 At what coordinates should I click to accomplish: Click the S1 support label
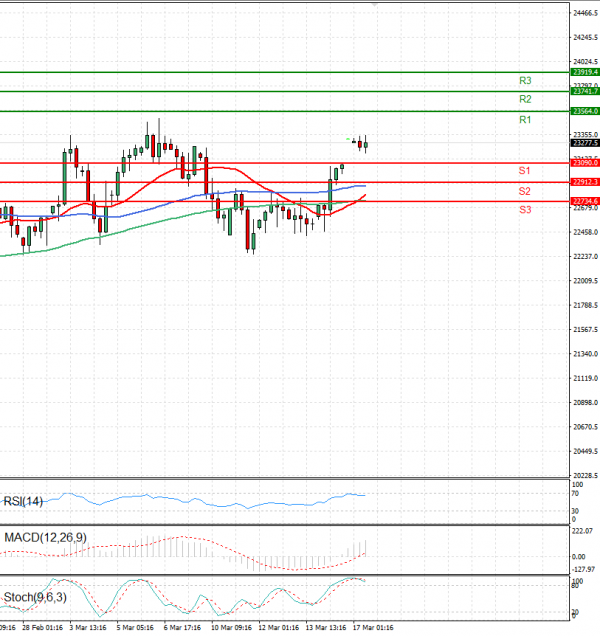click(525, 171)
